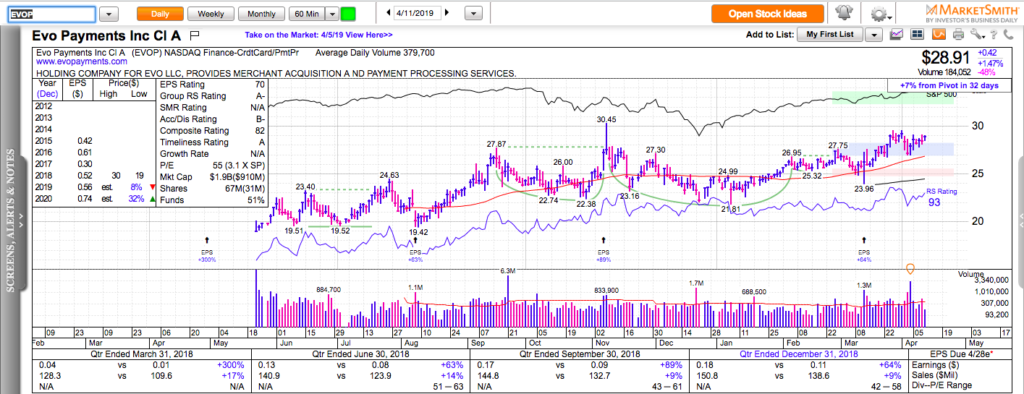Click the 4/11/2019 date field
The image size is (1024, 394).
418,12
